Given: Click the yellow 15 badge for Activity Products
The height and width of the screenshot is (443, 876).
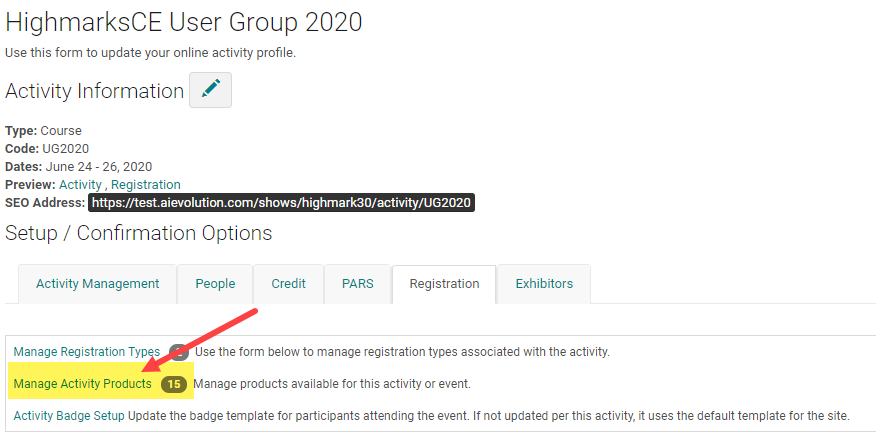Looking at the screenshot, I should (174, 383).
